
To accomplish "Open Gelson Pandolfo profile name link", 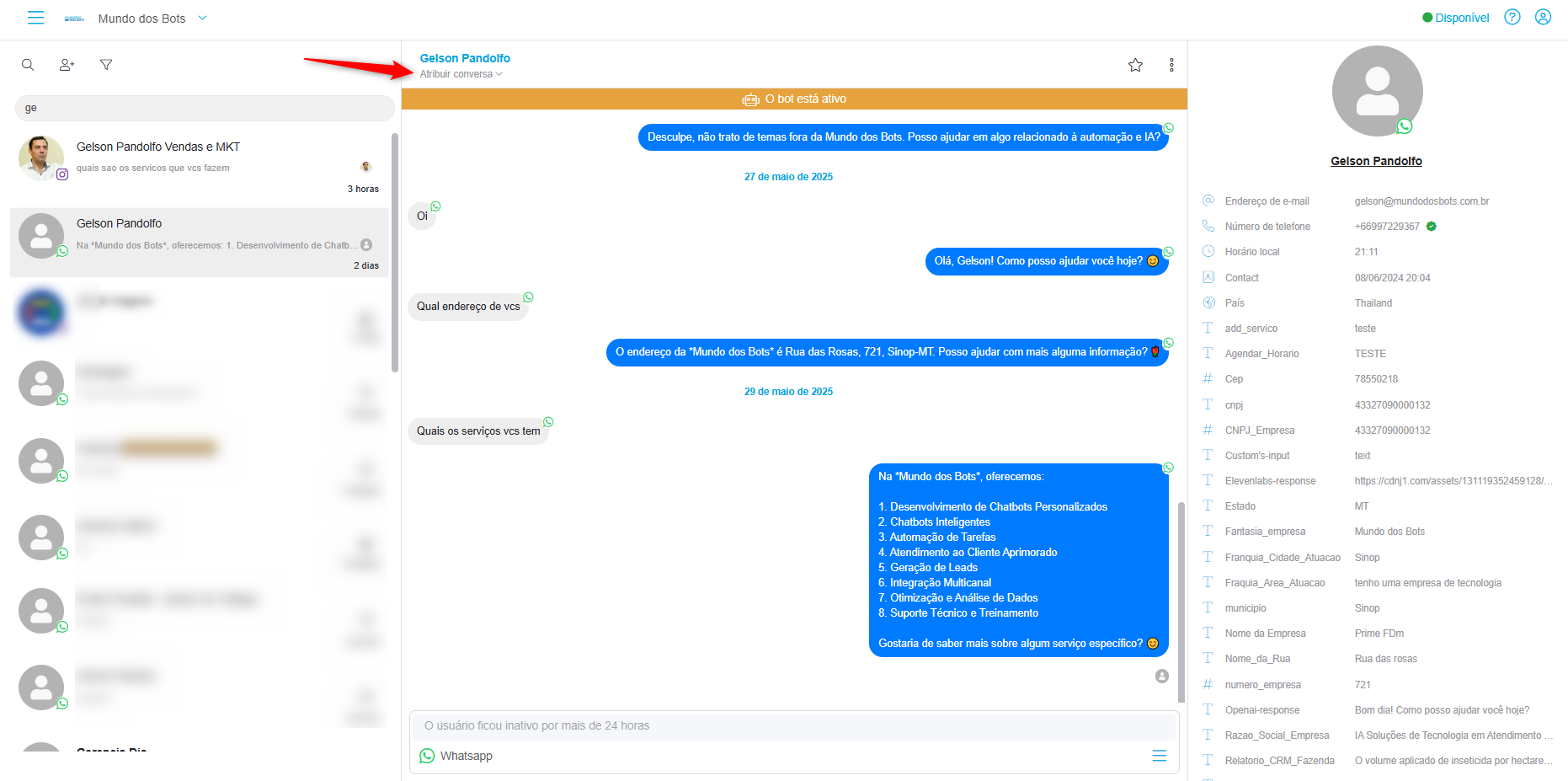I will 1376,161.
